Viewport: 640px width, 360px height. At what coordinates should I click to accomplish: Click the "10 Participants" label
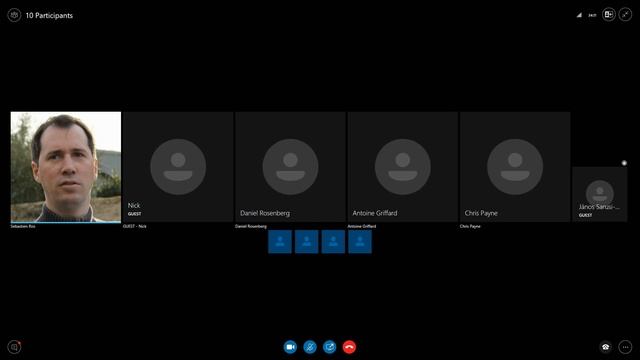click(49, 16)
